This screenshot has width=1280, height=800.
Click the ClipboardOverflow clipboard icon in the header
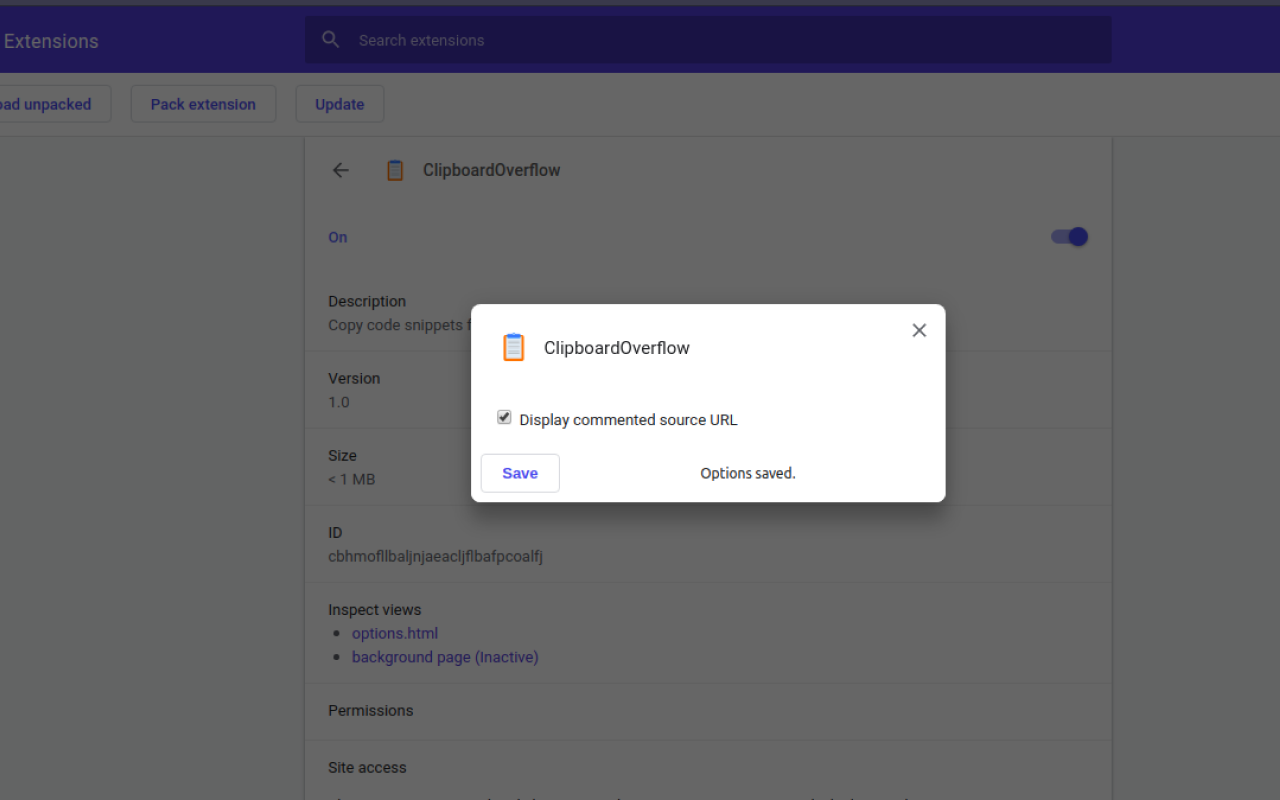click(395, 170)
